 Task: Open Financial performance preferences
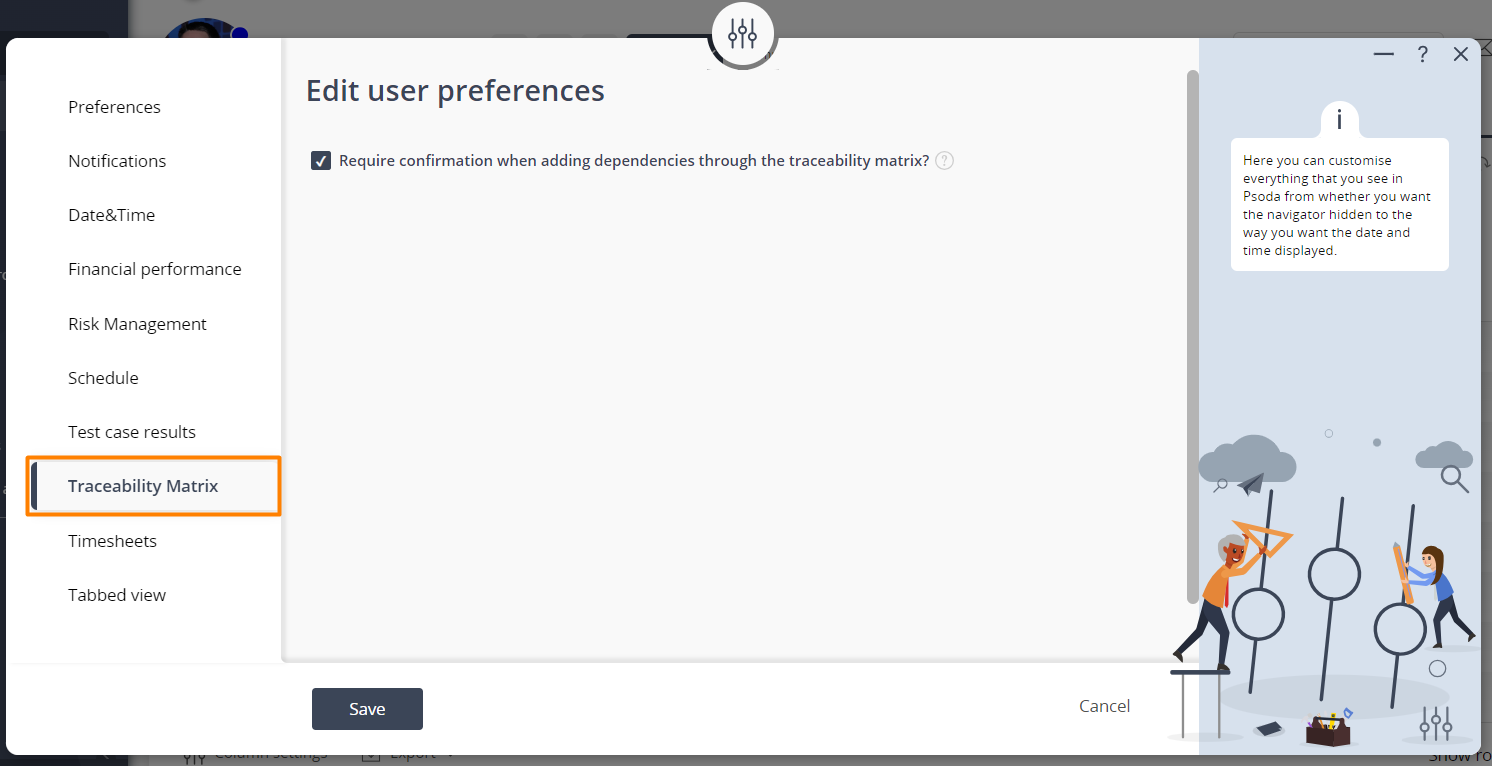154,269
